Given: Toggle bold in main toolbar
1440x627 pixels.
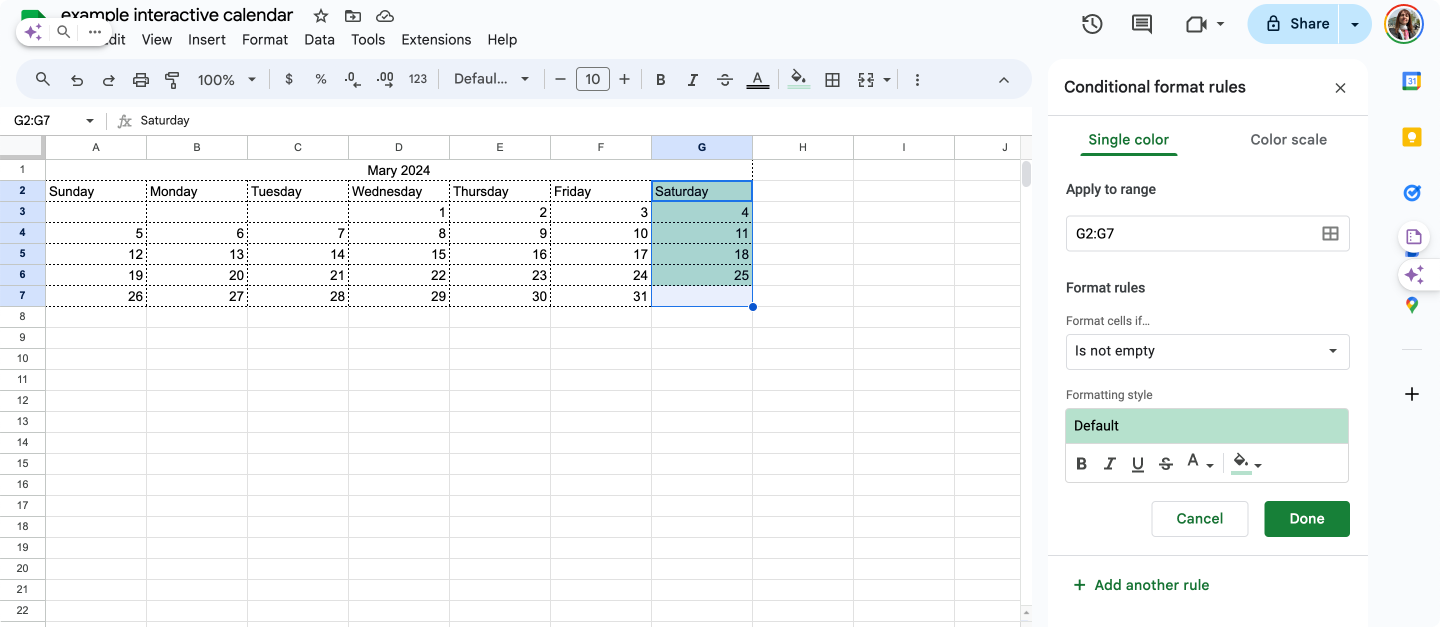Looking at the screenshot, I should (660, 79).
